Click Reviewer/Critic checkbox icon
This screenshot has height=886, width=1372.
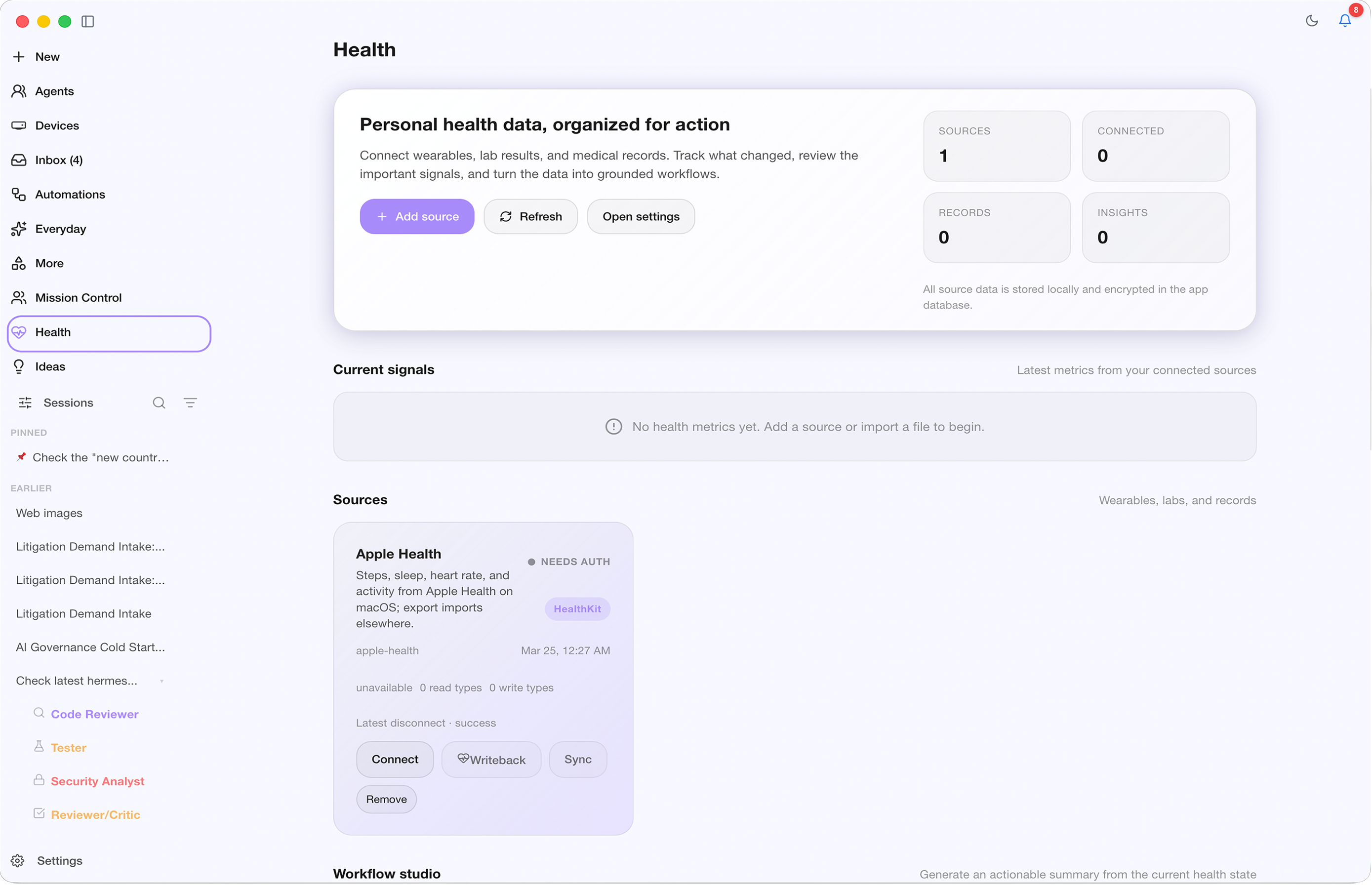[39, 813]
